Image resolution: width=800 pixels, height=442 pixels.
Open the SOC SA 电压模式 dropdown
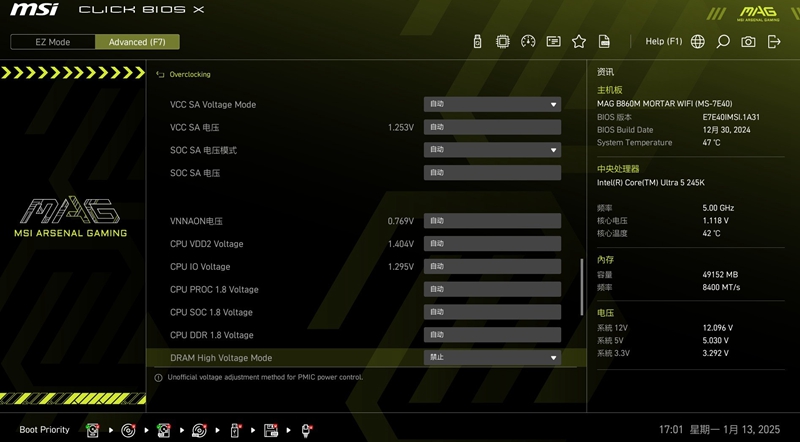pyautogui.click(x=491, y=150)
